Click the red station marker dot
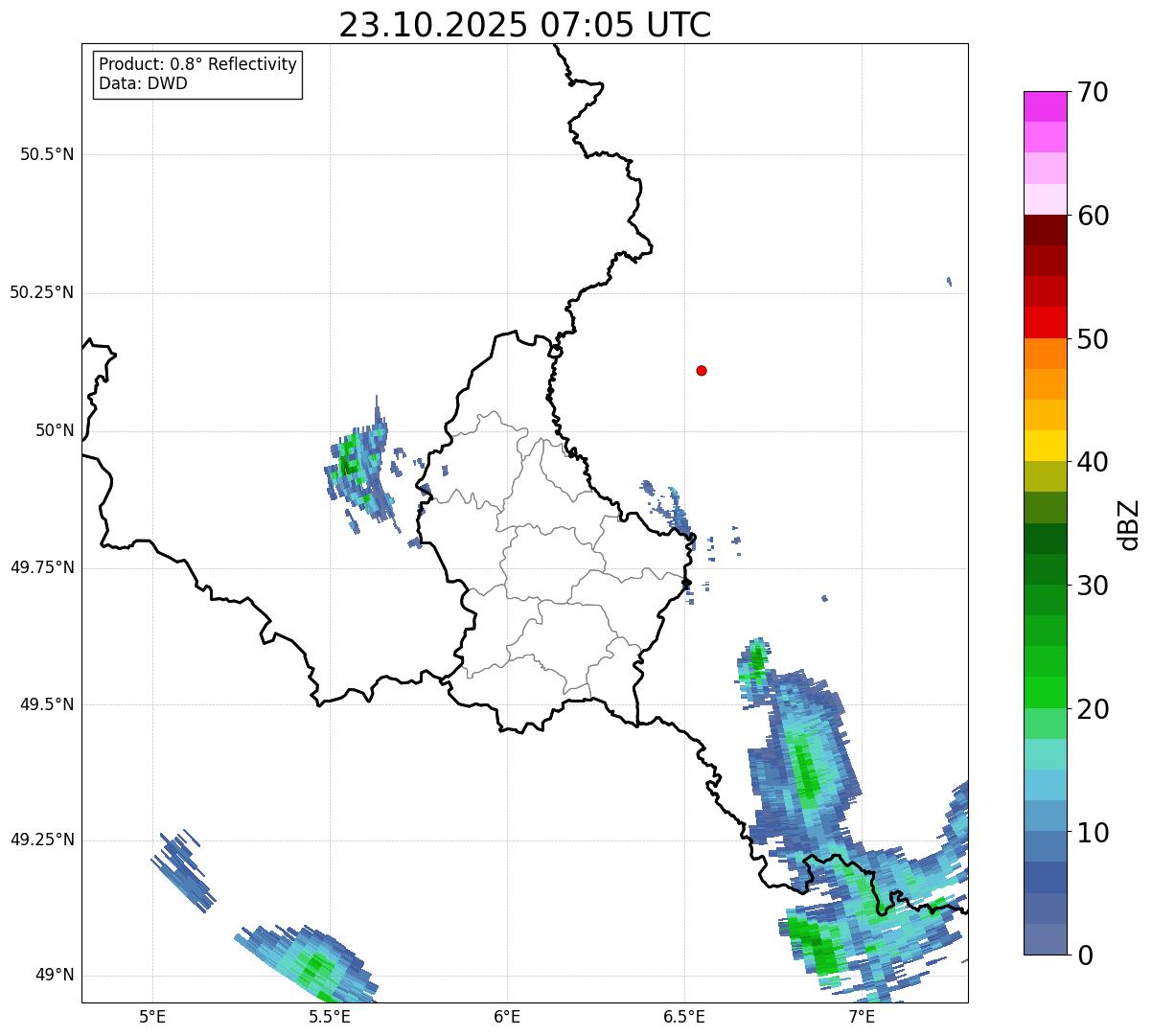The width and height of the screenshot is (1152, 1036). click(x=702, y=370)
